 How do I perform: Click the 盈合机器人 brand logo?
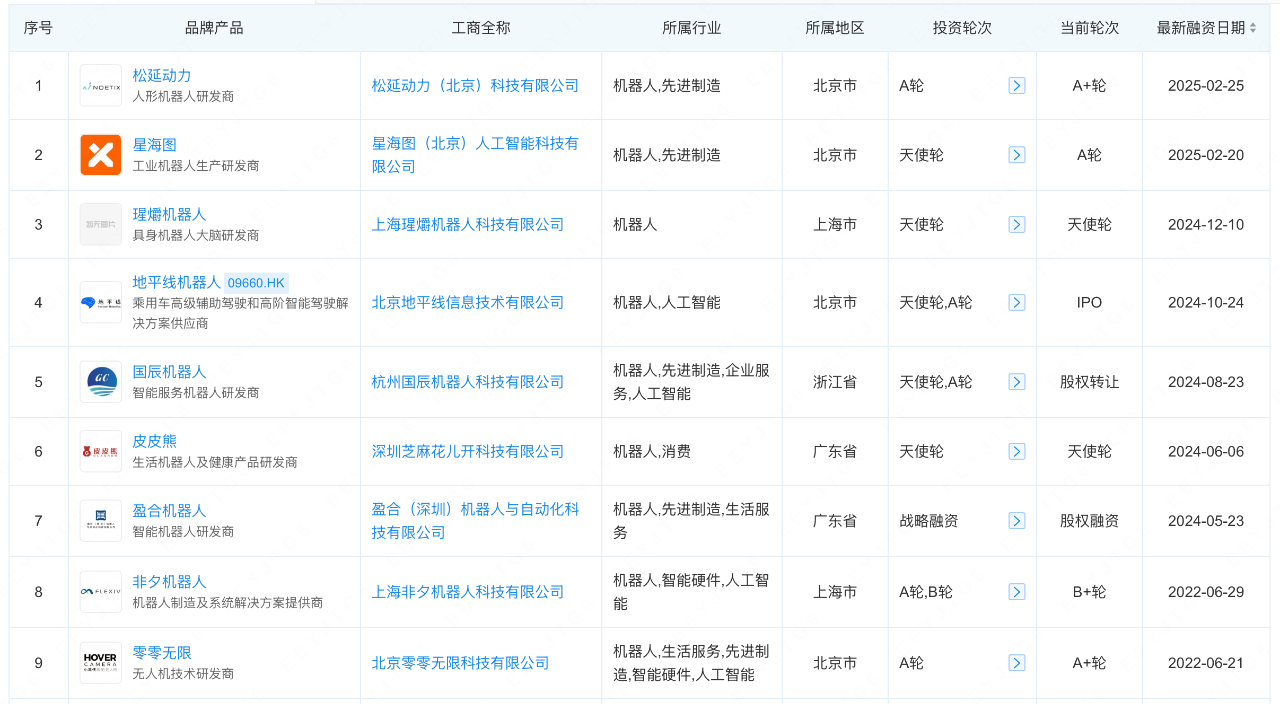click(101, 520)
